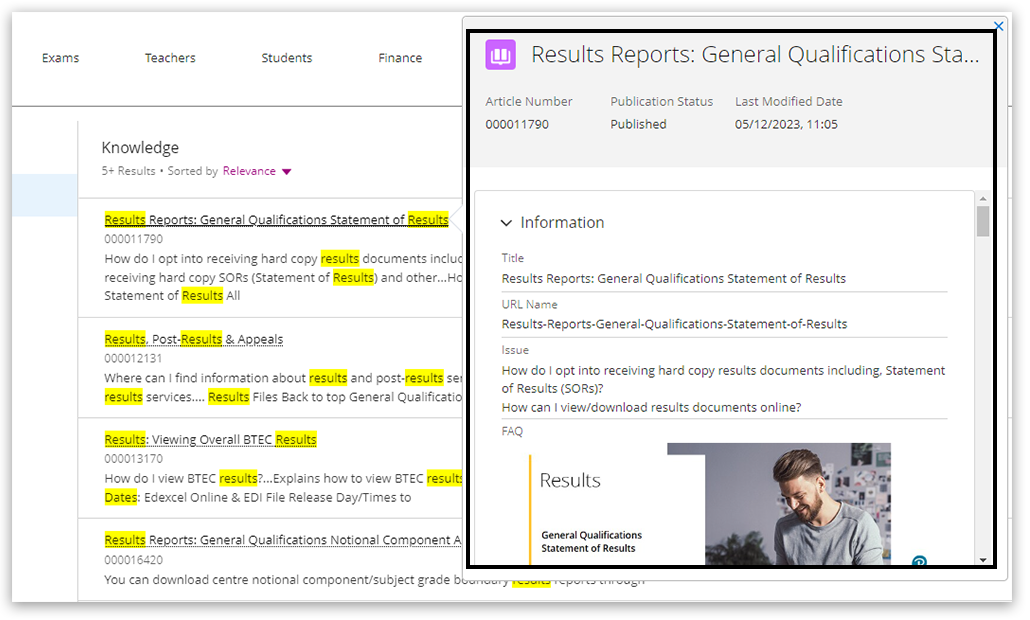Viewport: 1030px width, 620px height.
Task: Click the Pearson logo on FAQ banner
Action: (x=919, y=563)
